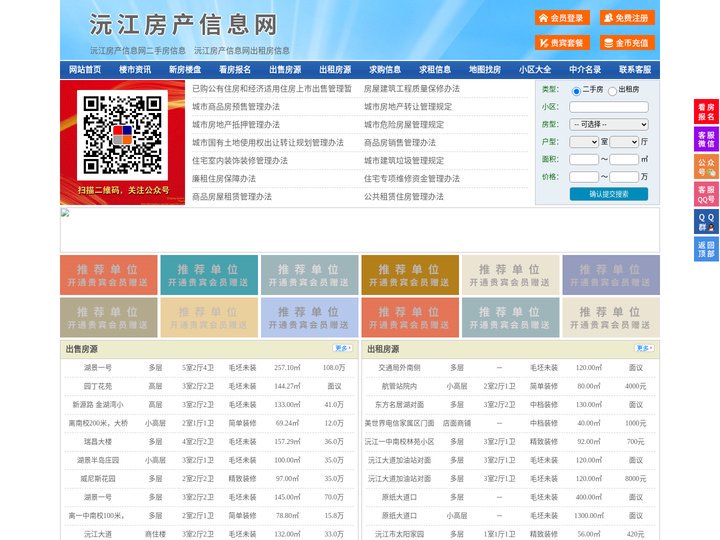The height and width of the screenshot is (540, 720).
Task: Open 公众号 floating sidebar icon
Action: coord(706,167)
